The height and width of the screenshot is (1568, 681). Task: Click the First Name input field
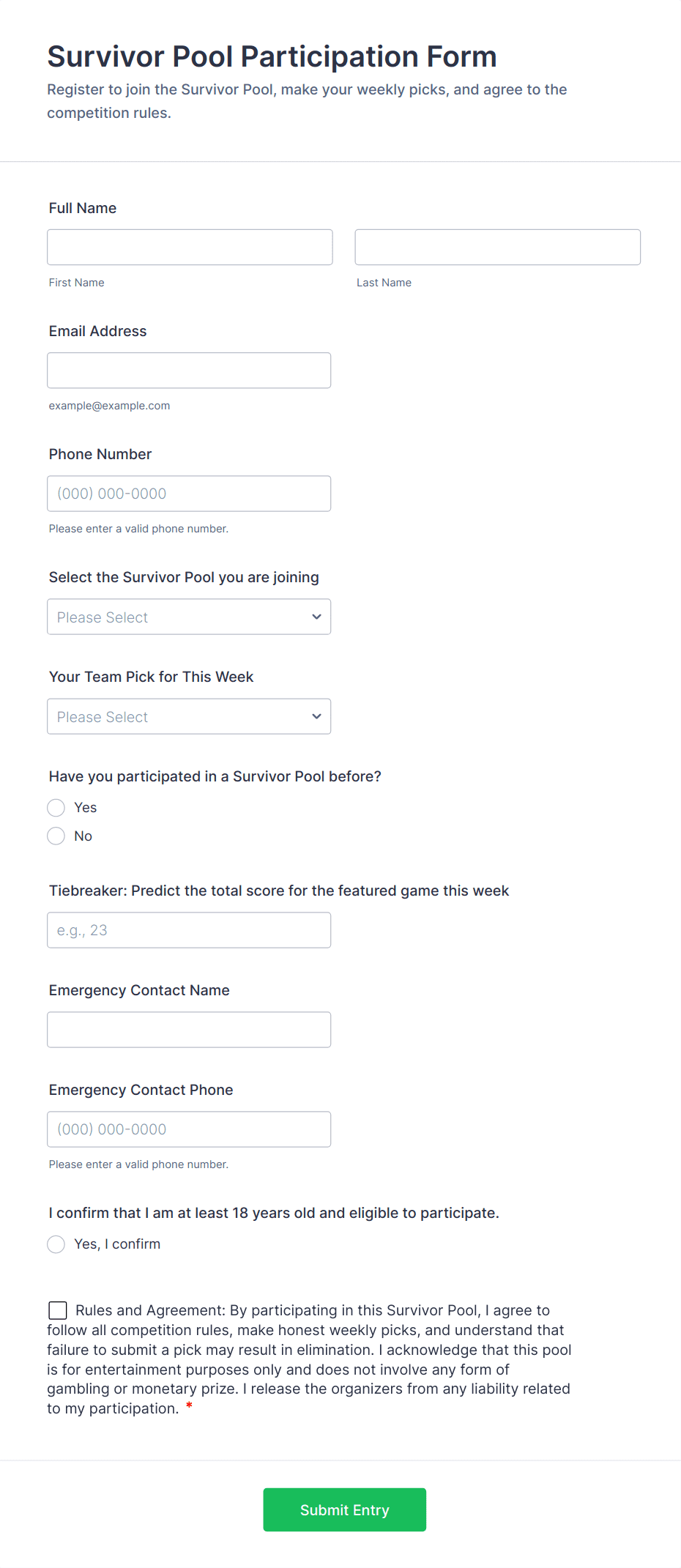click(190, 247)
